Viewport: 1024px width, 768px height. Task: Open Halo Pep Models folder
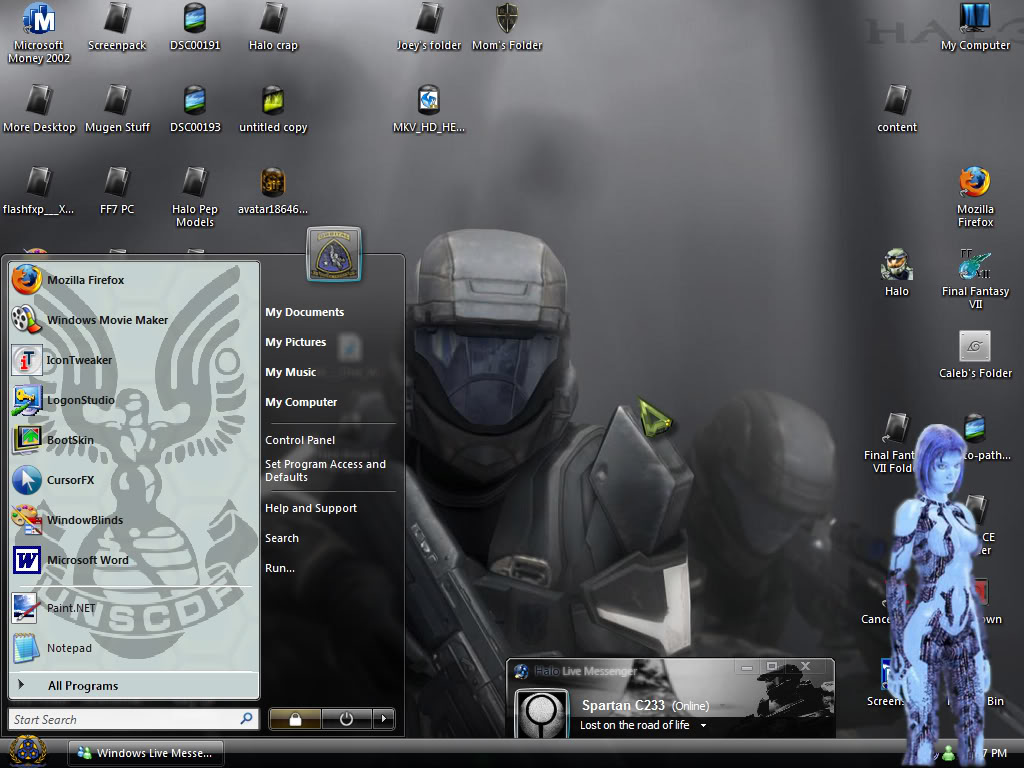(x=195, y=197)
